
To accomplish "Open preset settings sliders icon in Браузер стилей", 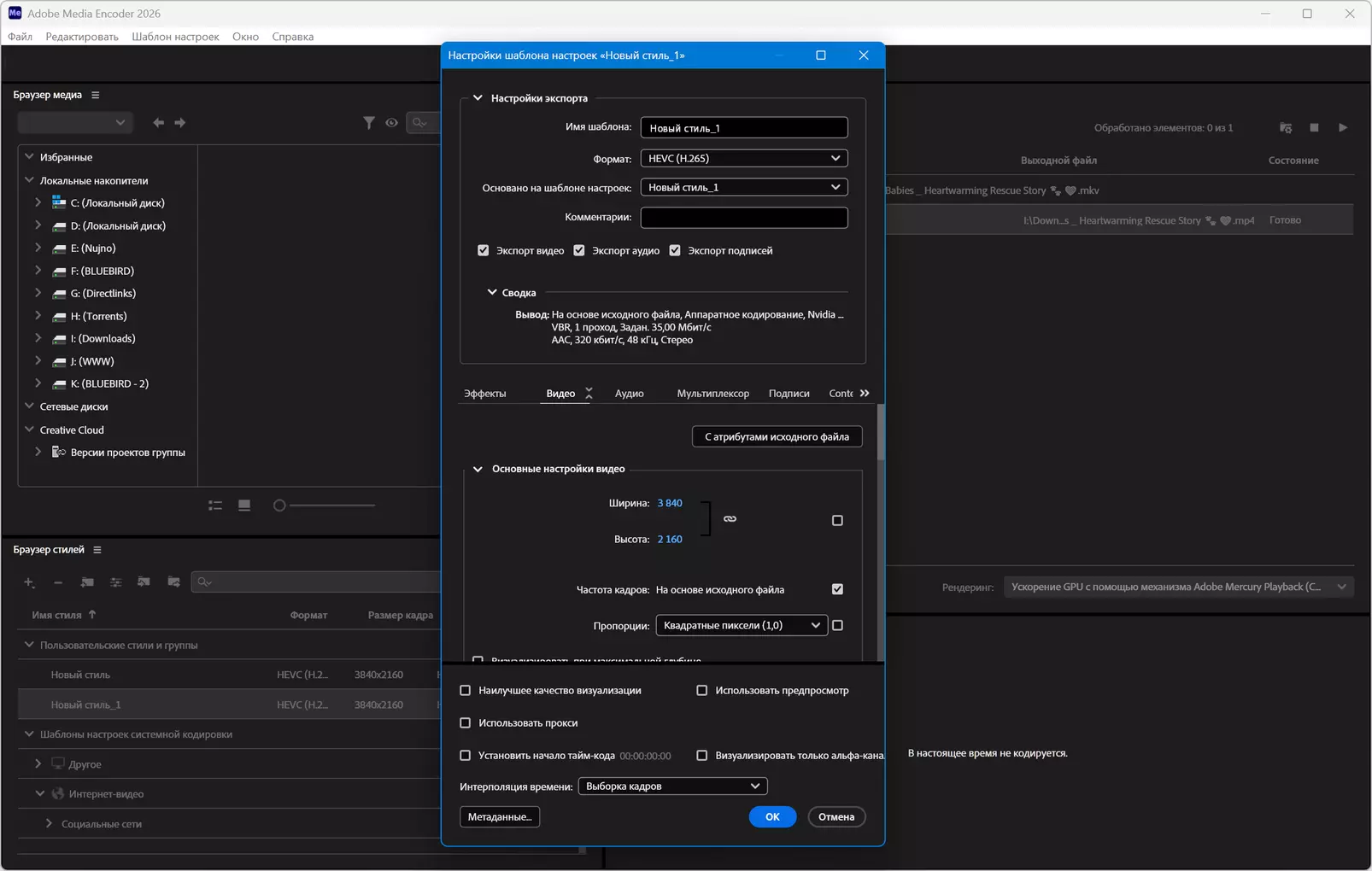I will (x=116, y=582).
